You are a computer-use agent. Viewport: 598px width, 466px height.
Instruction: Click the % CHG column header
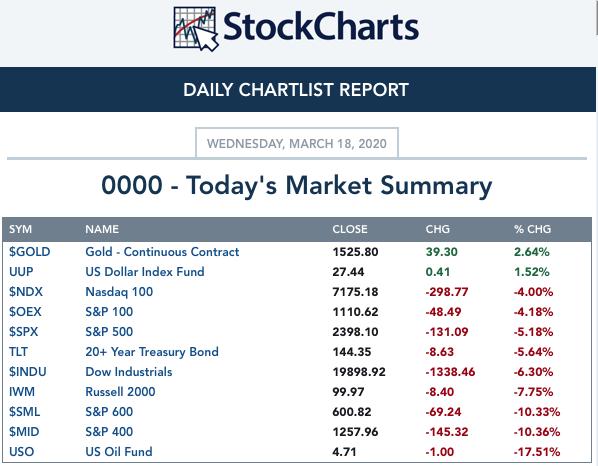pyautogui.click(x=532, y=229)
